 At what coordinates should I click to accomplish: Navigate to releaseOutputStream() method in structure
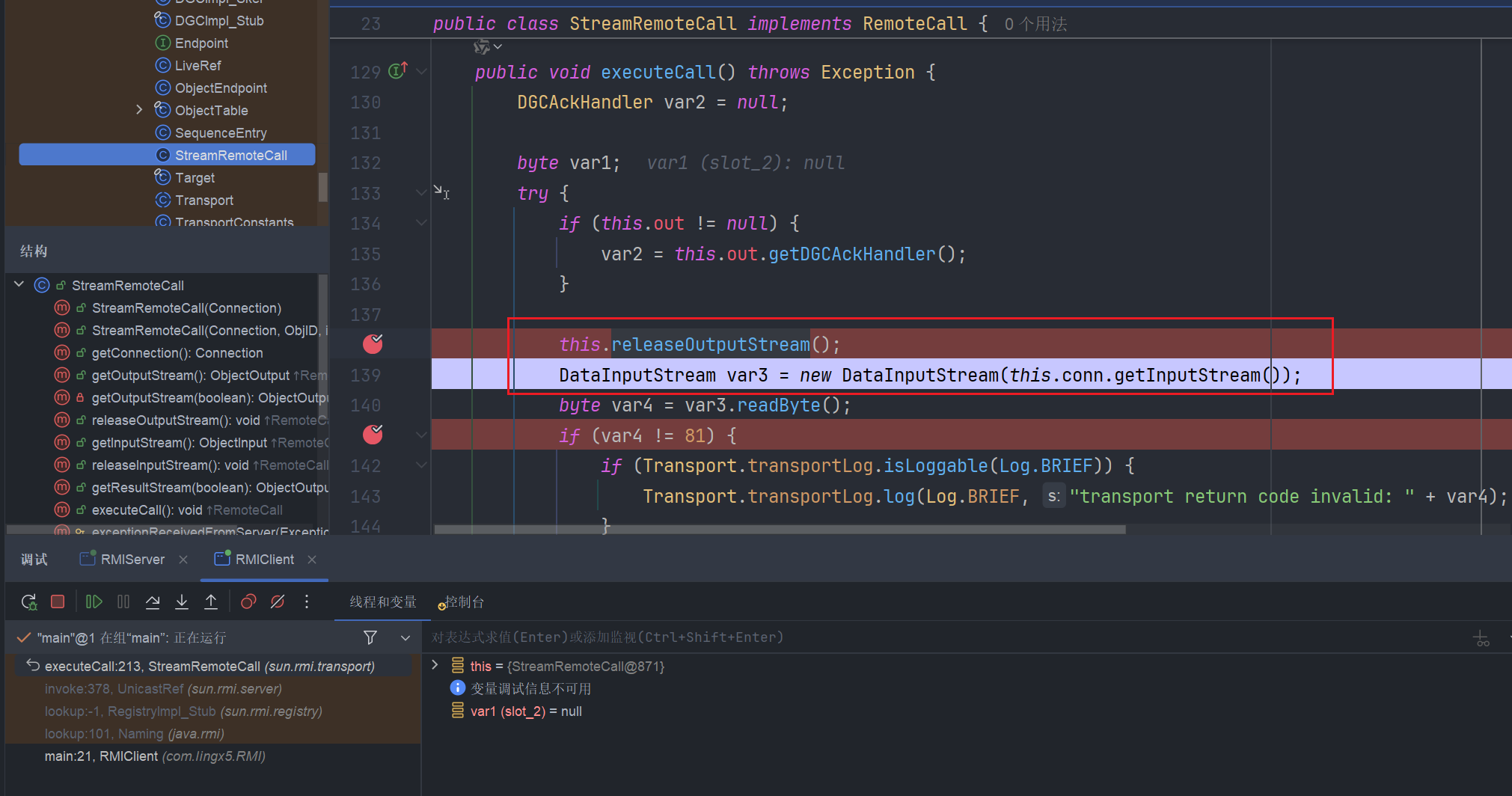tap(176, 420)
